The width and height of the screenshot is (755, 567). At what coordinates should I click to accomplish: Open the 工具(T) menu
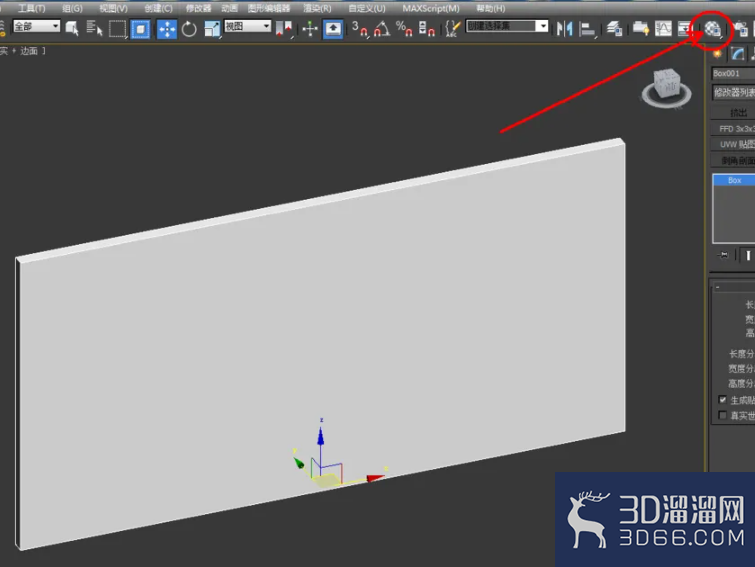[32, 8]
